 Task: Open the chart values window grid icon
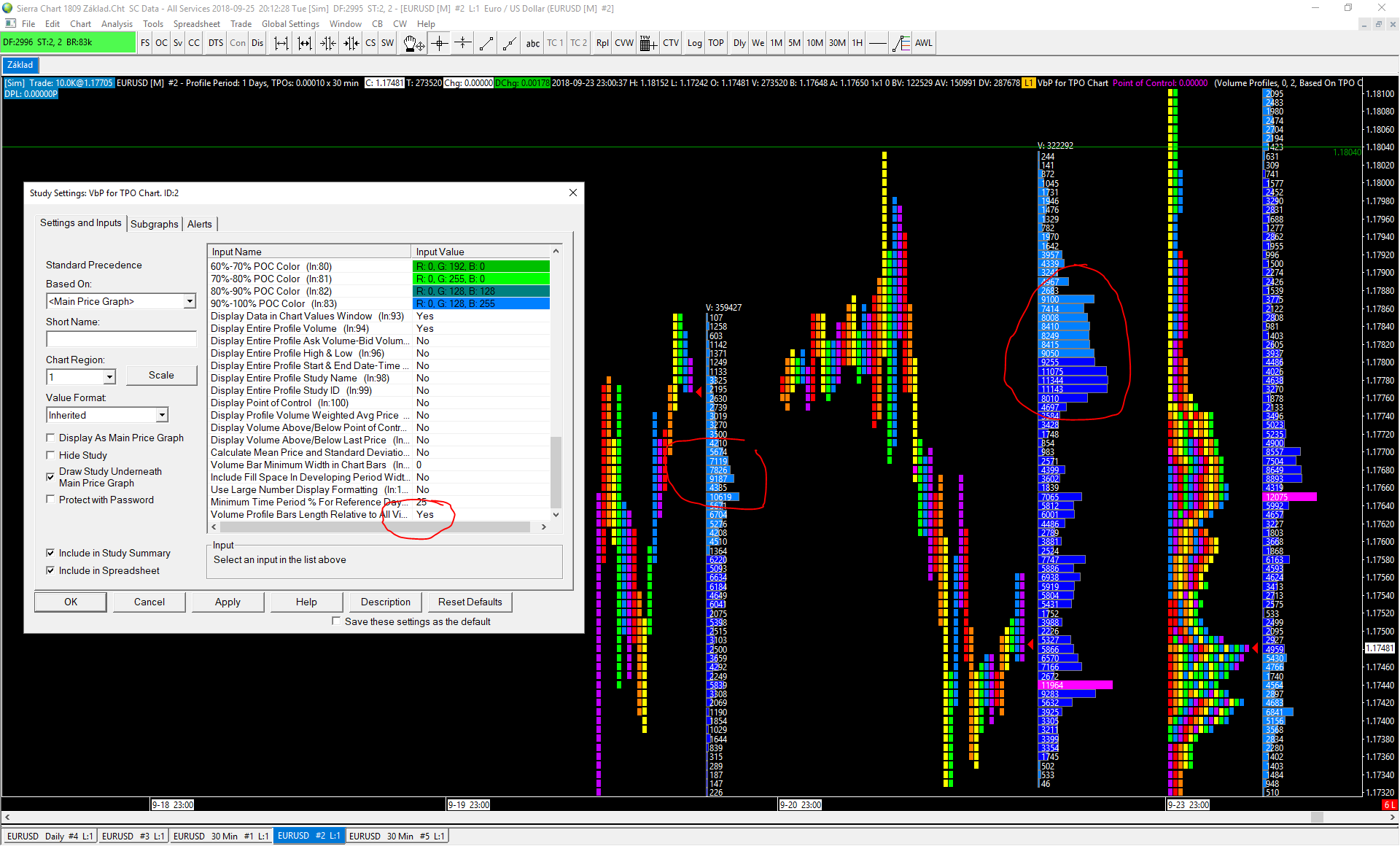tap(647, 43)
